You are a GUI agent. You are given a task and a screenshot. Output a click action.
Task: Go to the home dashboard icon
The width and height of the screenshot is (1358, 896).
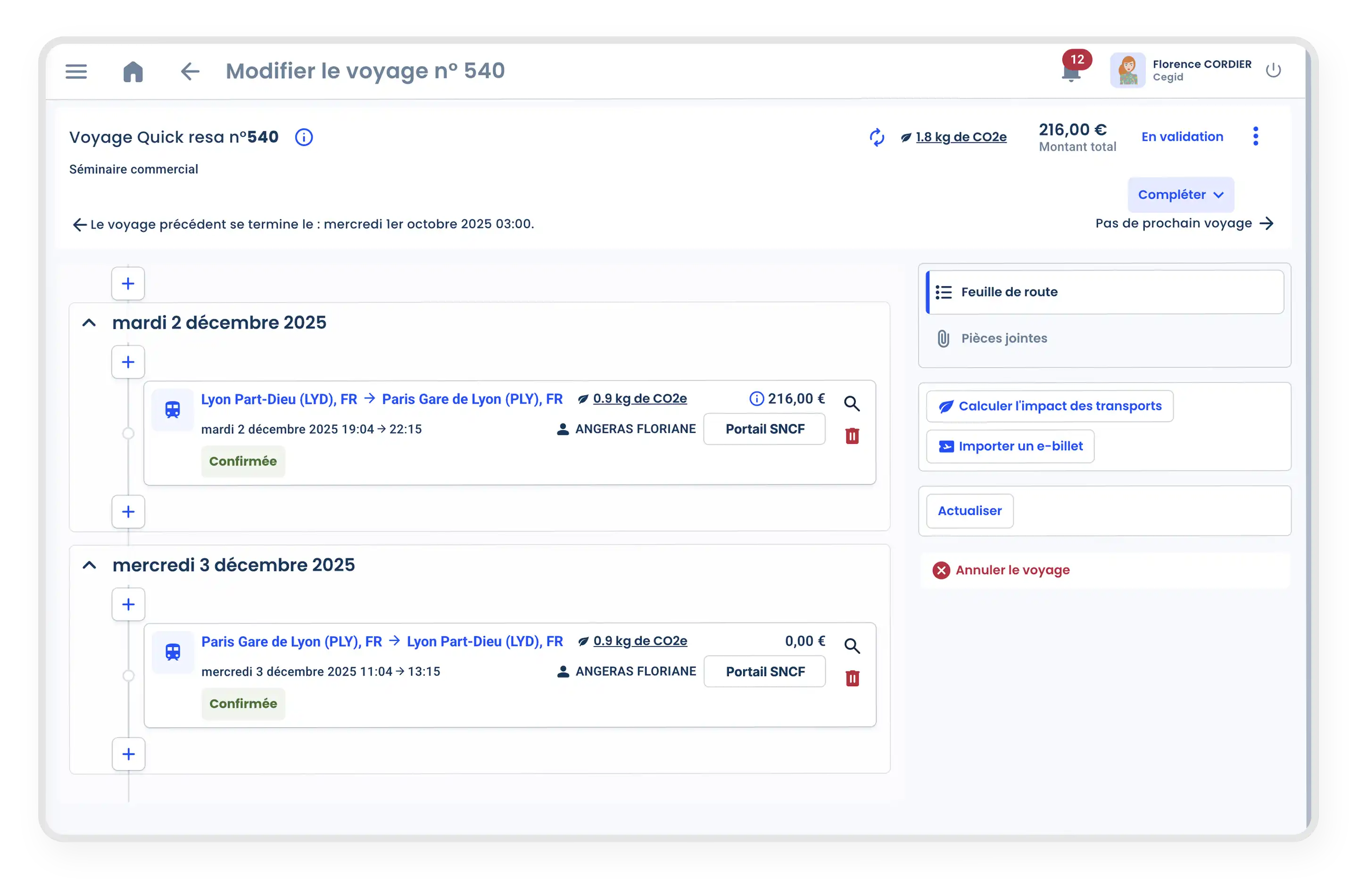point(133,71)
